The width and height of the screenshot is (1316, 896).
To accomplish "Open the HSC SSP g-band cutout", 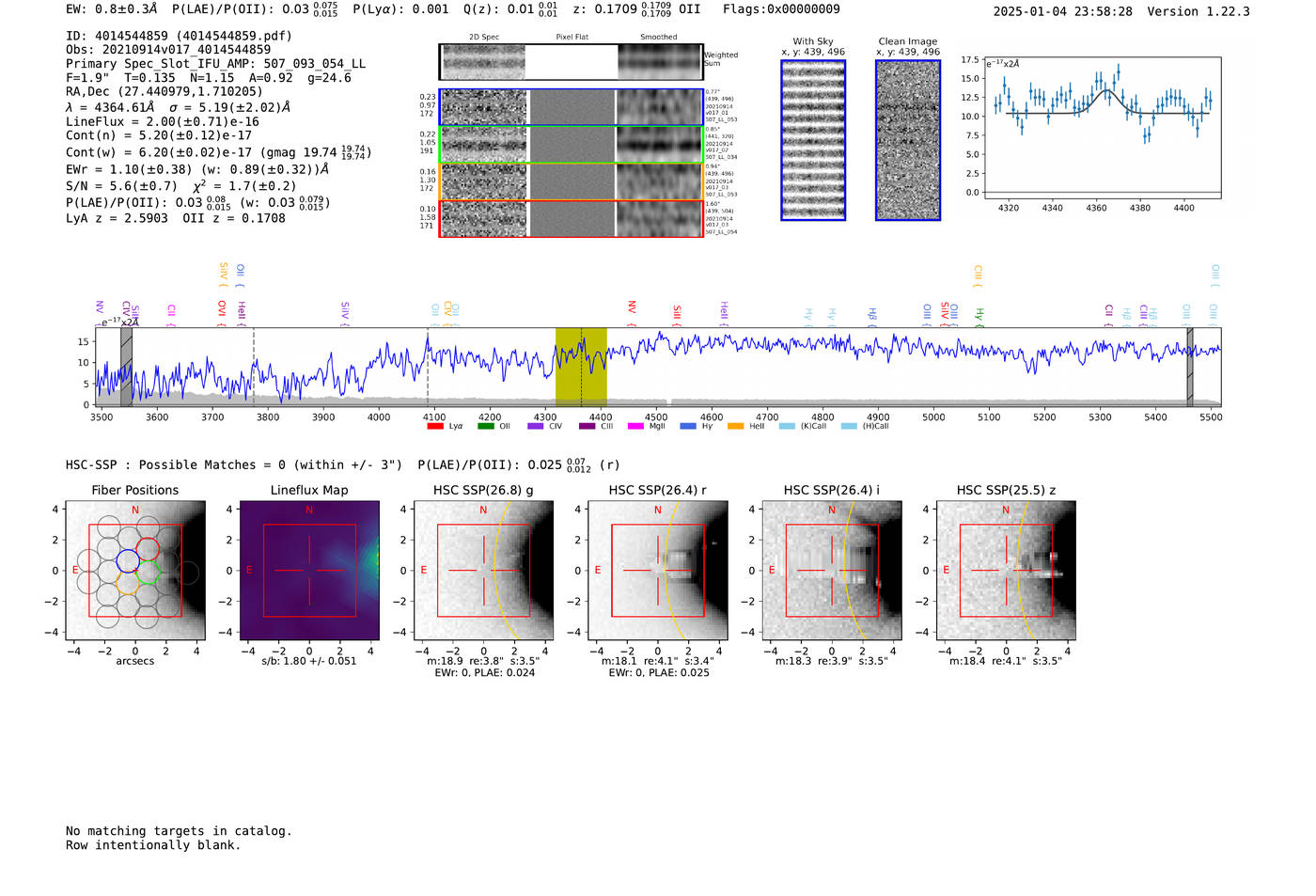I will [483, 571].
